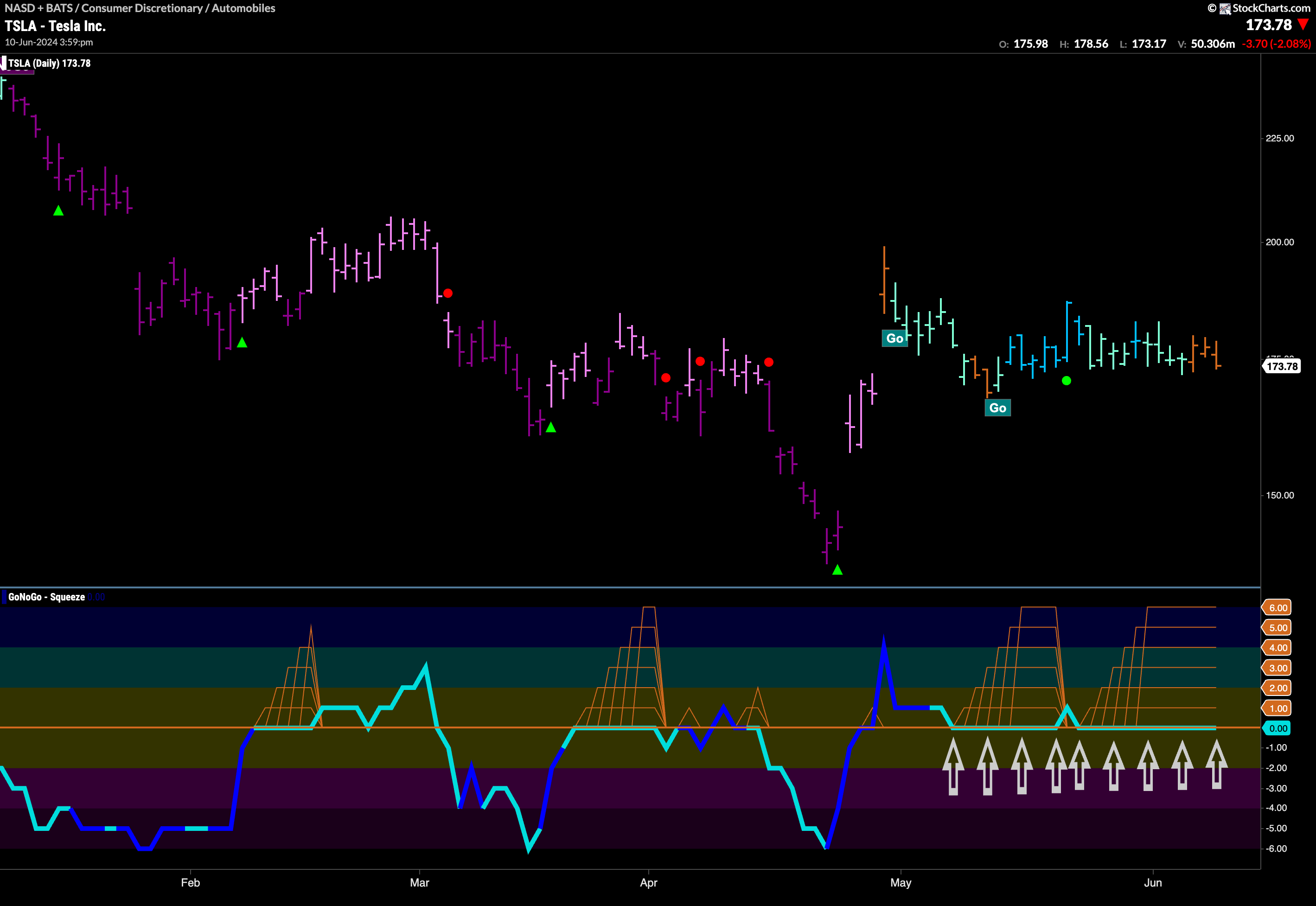Click the May label on time axis
This screenshot has height=906, width=1316.
[x=901, y=883]
